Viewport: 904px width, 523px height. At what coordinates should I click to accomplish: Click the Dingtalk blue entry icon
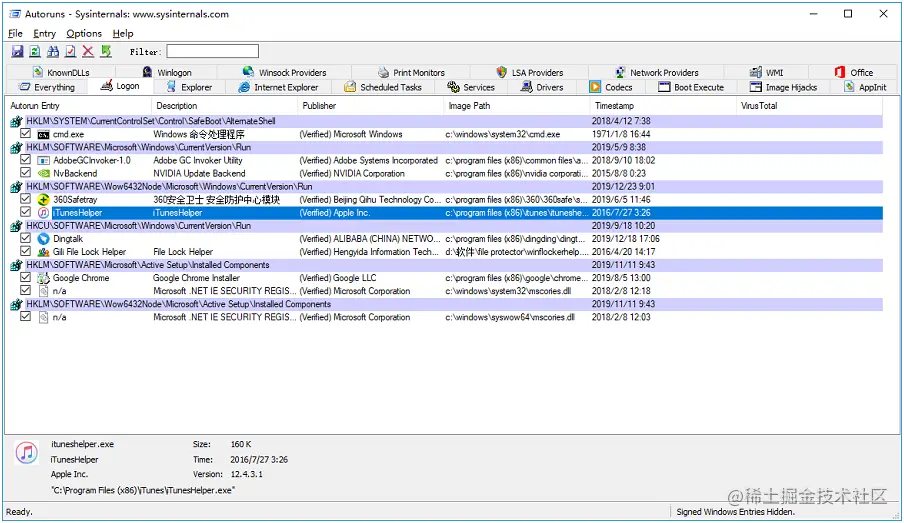pos(43,239)
